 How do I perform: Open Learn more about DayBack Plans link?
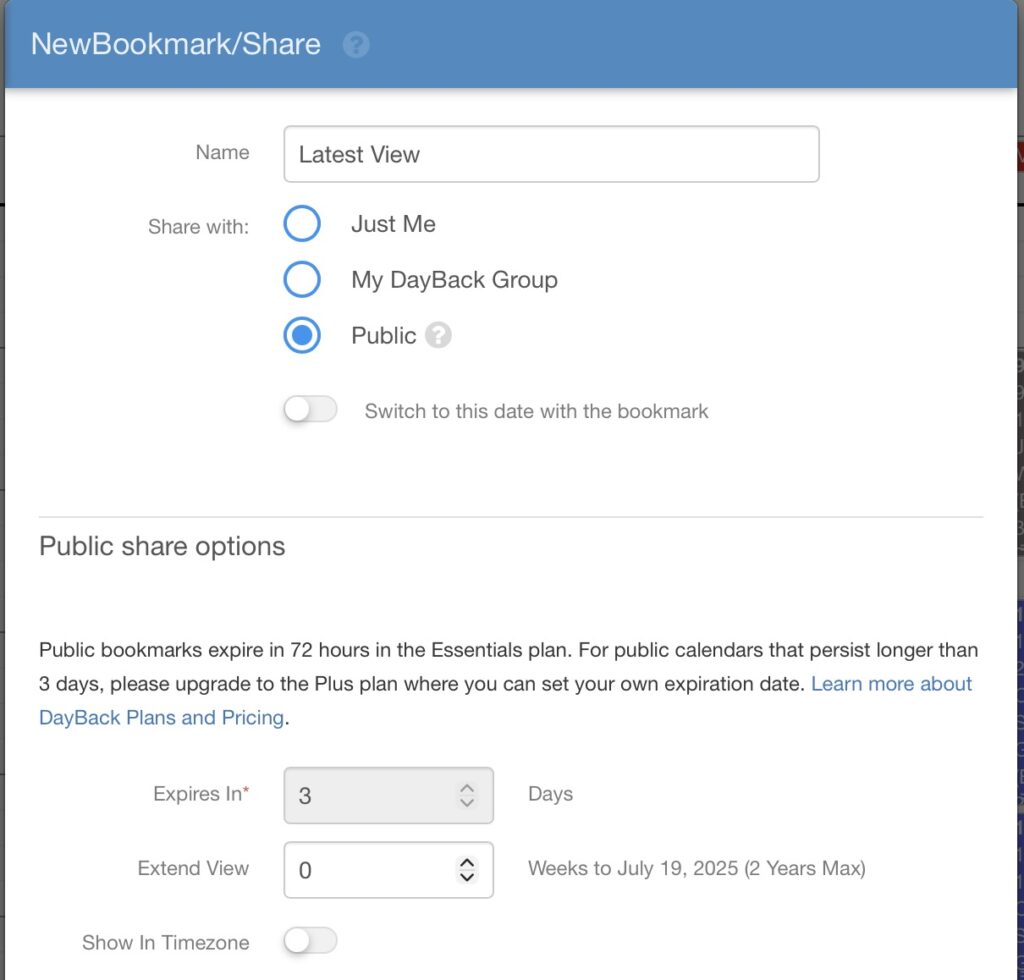[x=890, y=684]
